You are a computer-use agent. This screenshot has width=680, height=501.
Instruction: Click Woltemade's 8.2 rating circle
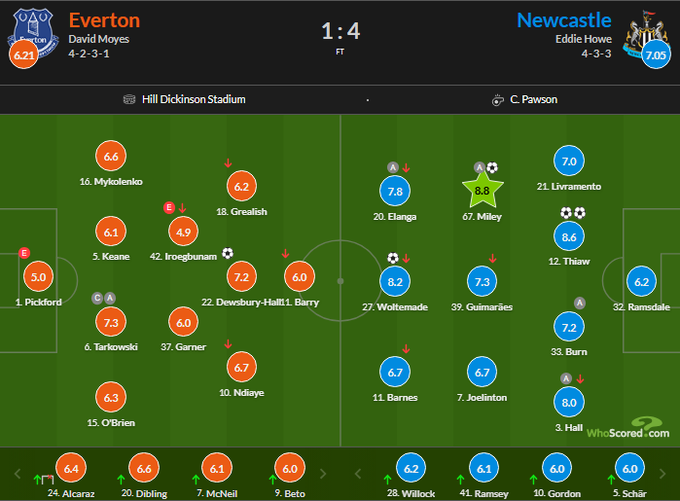[x=395, y=282]
